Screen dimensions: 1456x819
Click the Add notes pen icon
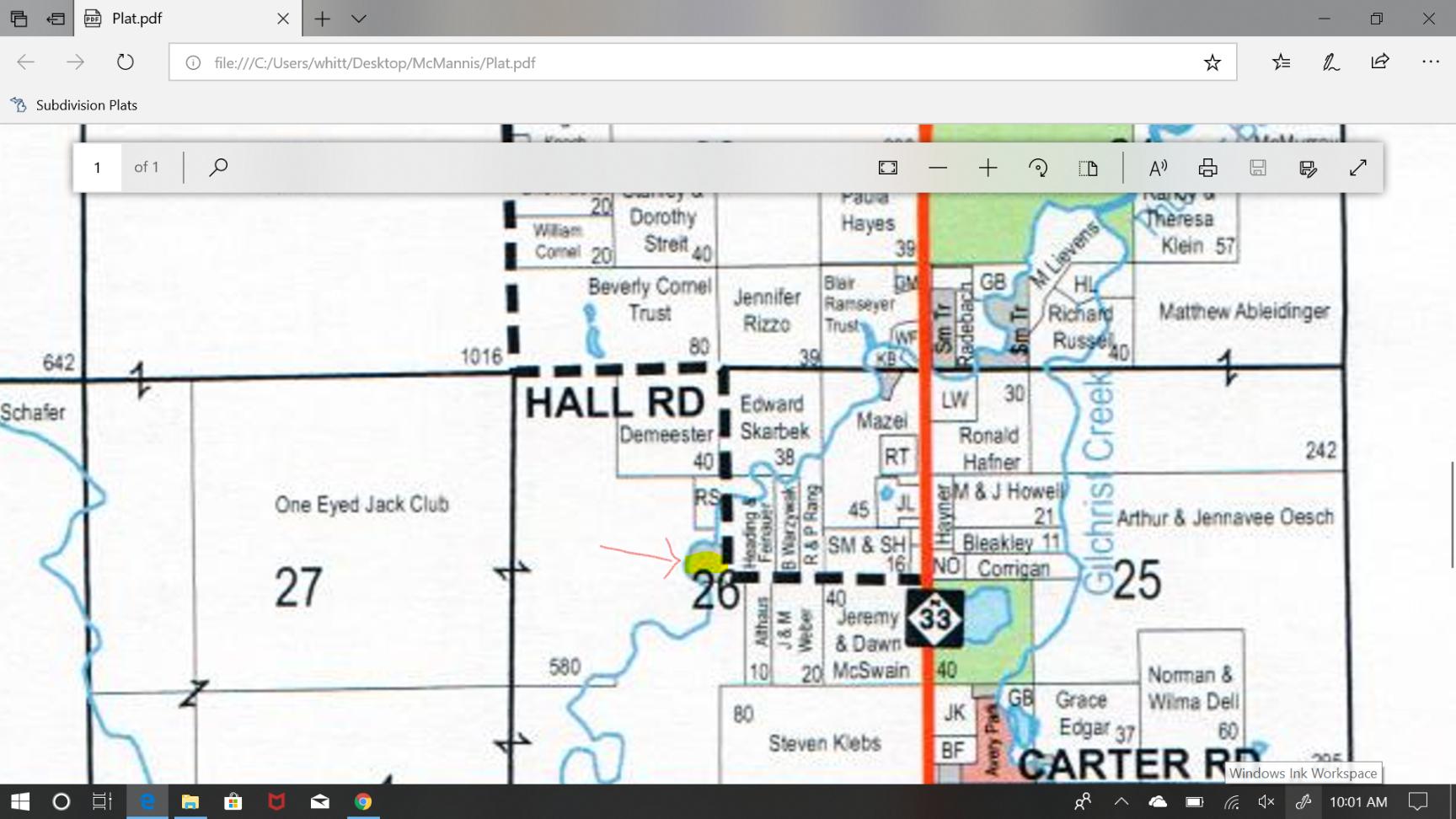pos(1330,62)
